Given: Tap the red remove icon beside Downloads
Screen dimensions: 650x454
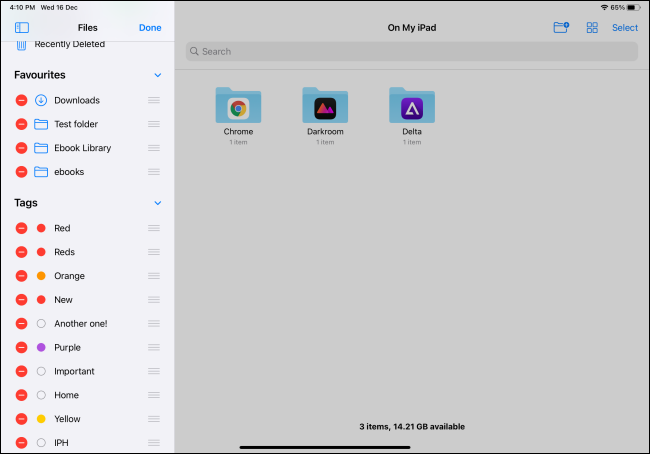Looking at the screenshot, I should (22, 100).
